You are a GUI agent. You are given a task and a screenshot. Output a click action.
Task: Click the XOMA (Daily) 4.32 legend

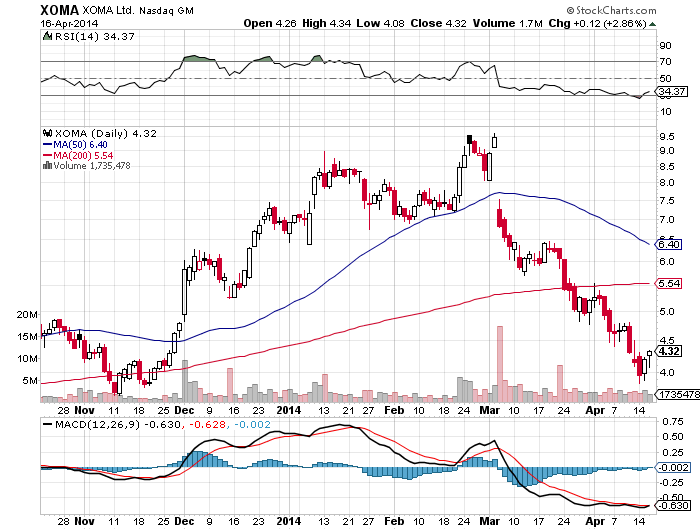(105, 134)
